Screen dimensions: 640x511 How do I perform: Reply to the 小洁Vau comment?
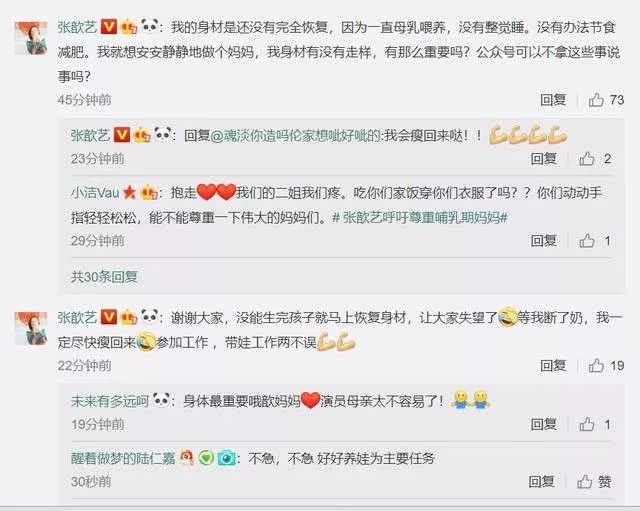click(544, 241)
